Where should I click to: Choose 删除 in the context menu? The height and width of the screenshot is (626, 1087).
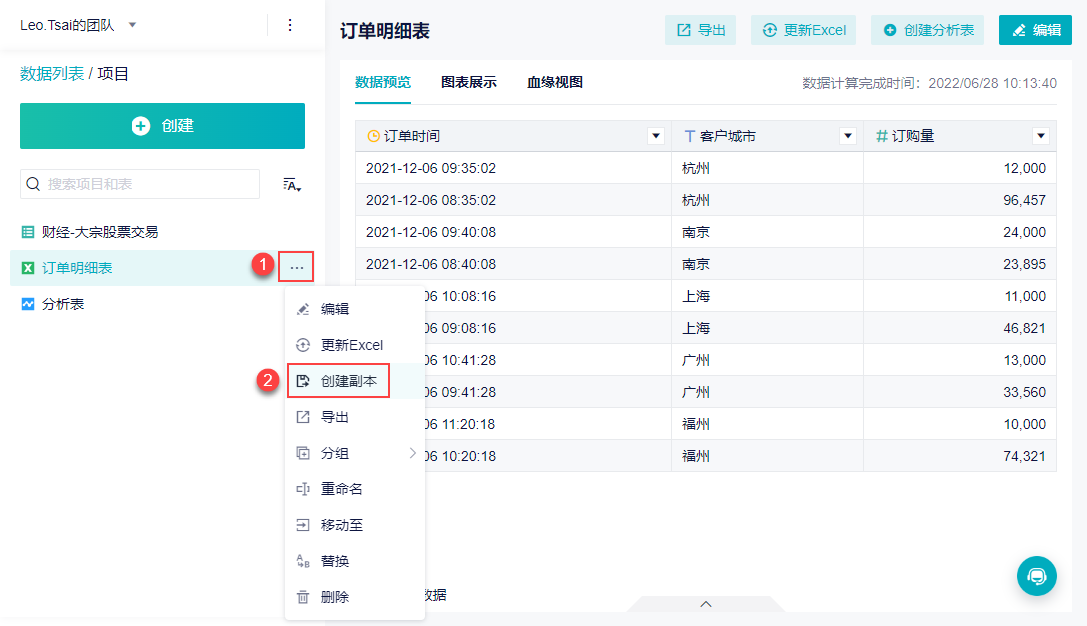coord(334,597)
